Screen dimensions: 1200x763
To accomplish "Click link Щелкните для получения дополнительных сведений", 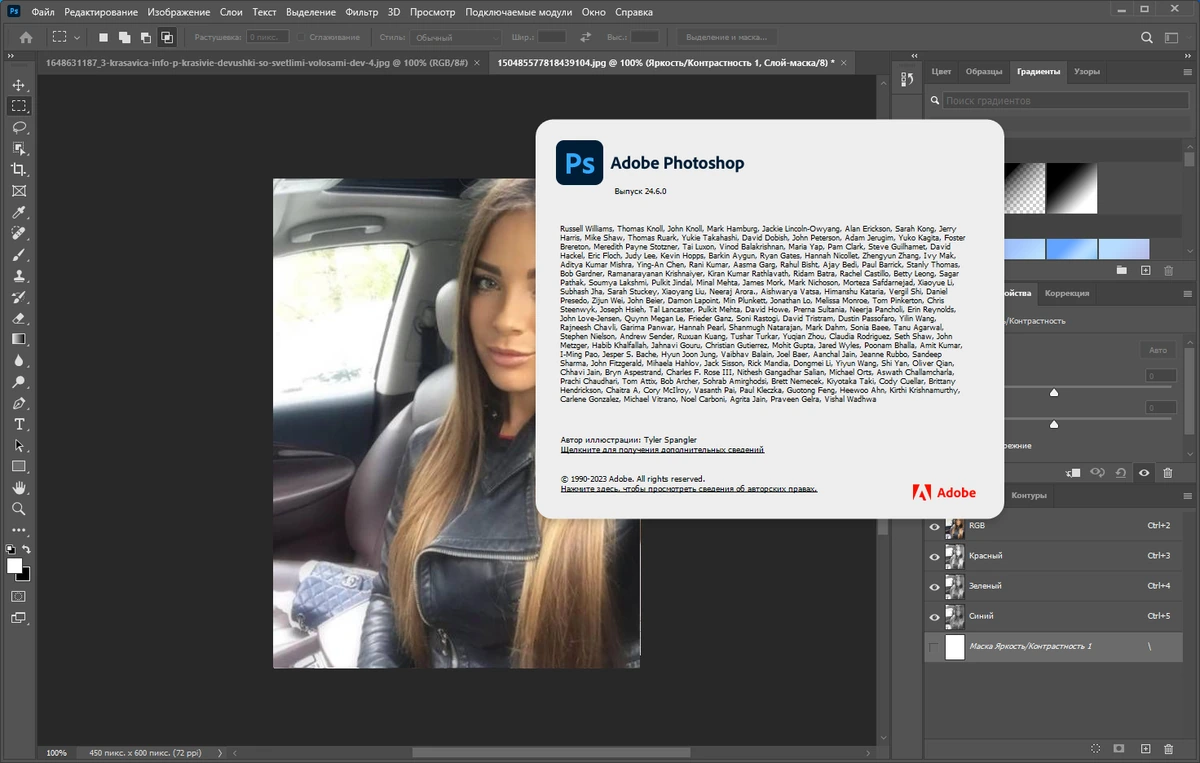I will click(x=662, y=450).
